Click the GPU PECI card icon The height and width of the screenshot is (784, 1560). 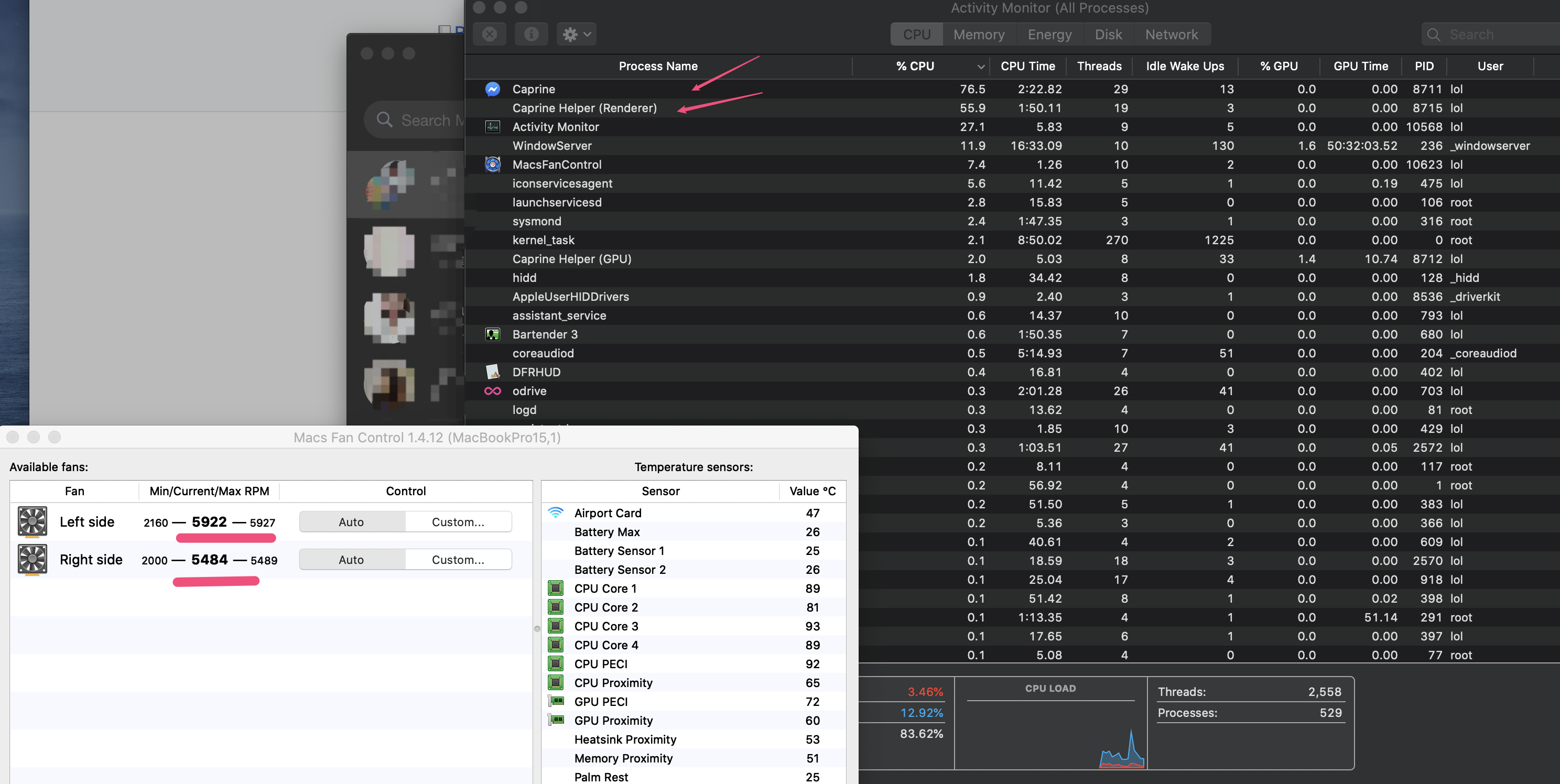556,701
